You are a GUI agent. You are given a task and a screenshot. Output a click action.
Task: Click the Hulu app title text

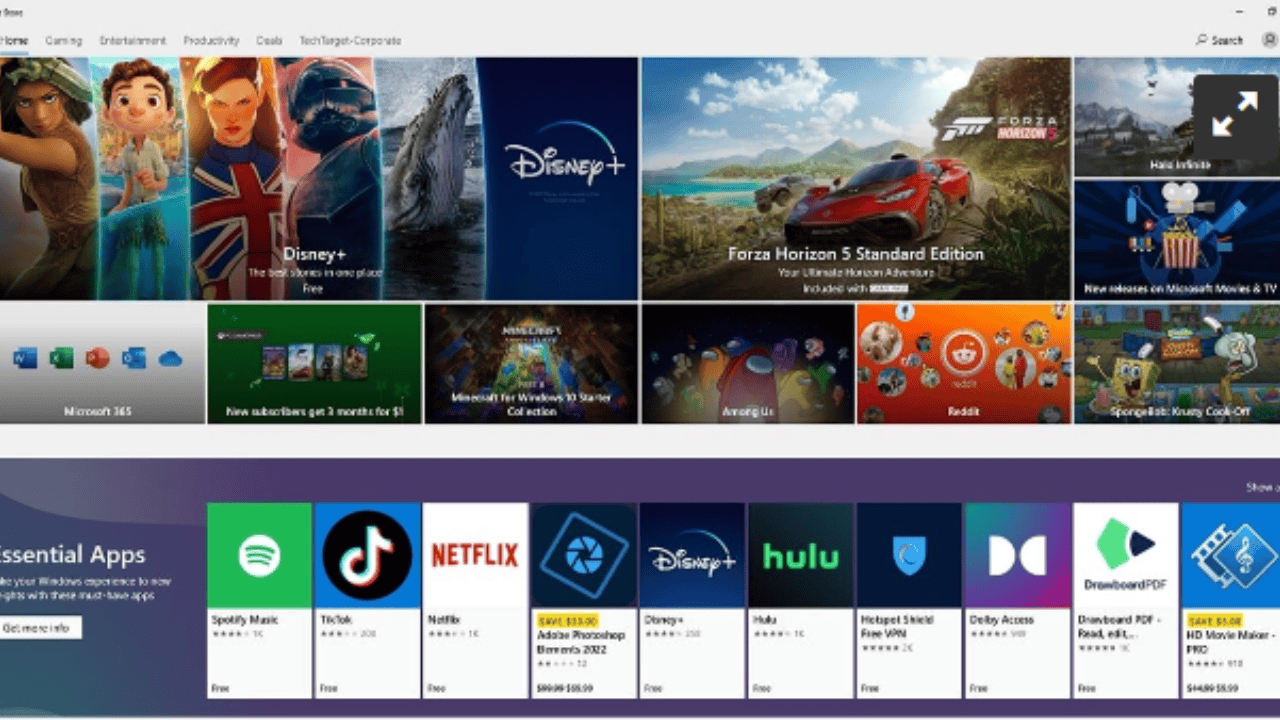tap(764, 620)
